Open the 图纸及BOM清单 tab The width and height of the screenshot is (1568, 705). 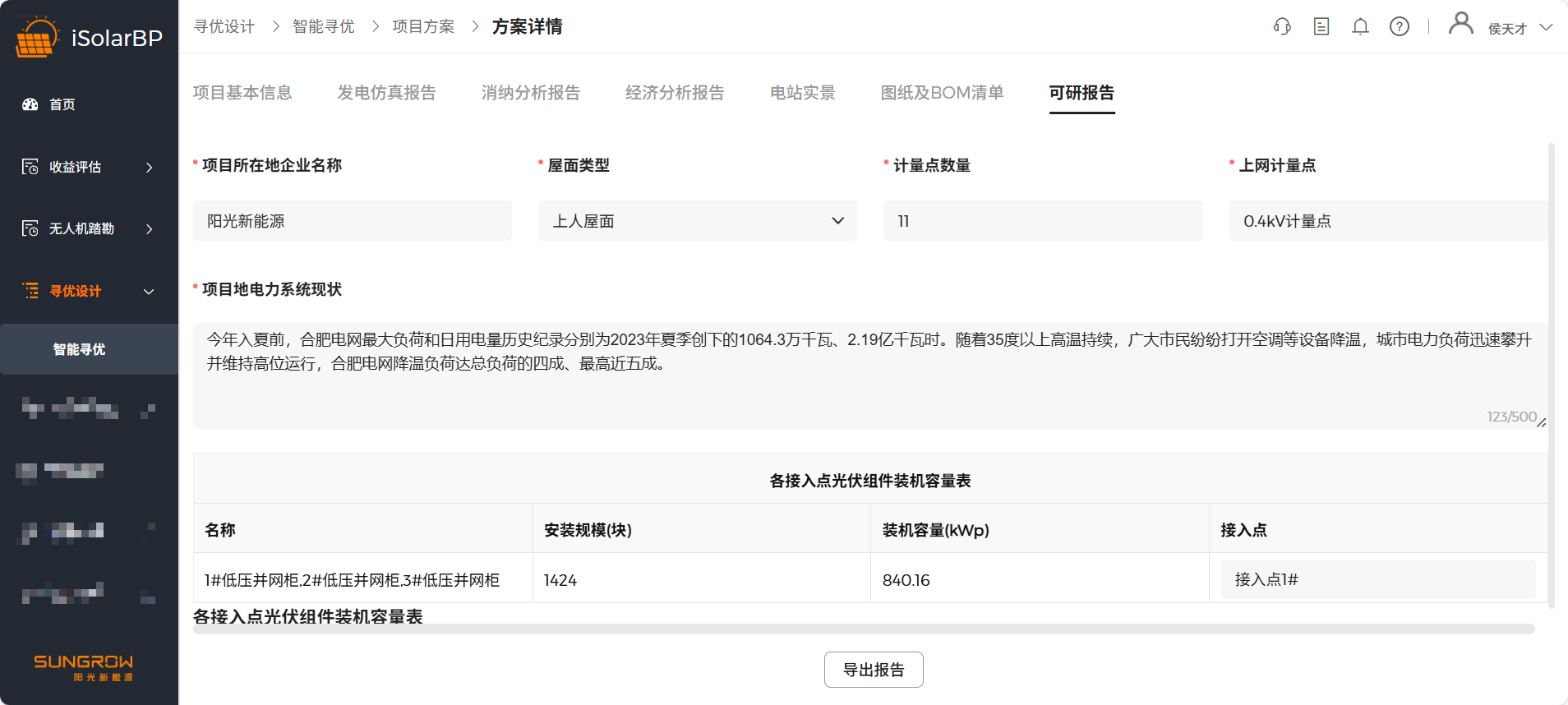pyautogui.click(x=942, y=93)
